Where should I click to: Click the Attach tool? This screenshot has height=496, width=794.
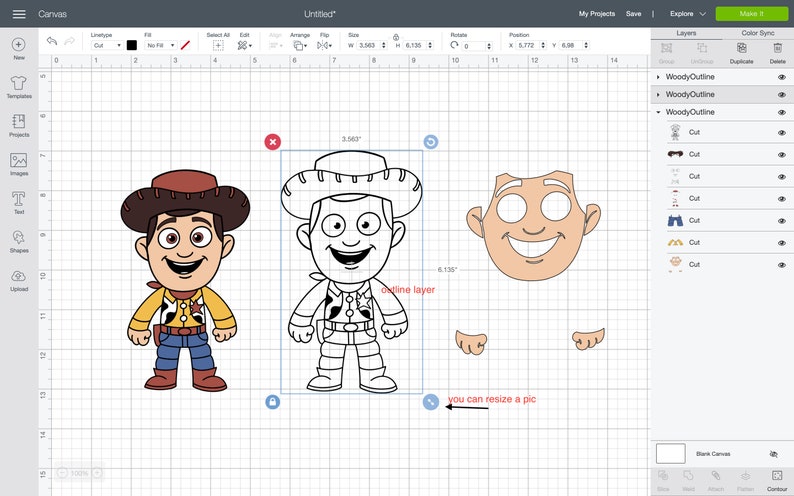(x=716, y=480)
